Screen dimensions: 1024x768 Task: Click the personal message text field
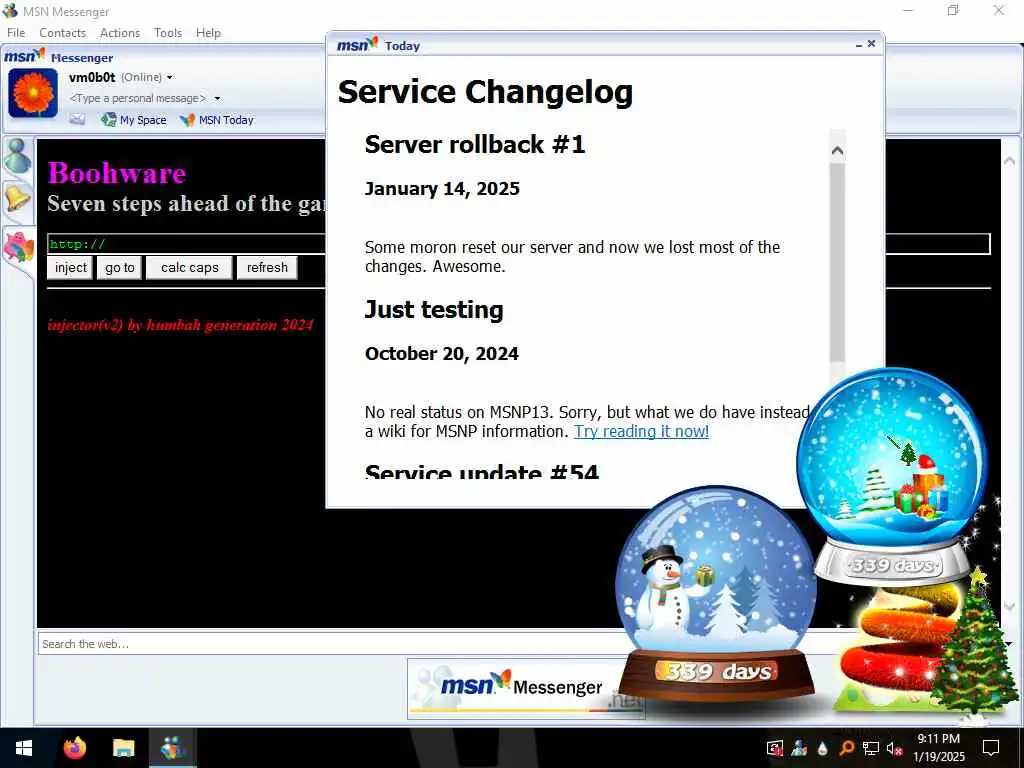(x=137, y=98)
